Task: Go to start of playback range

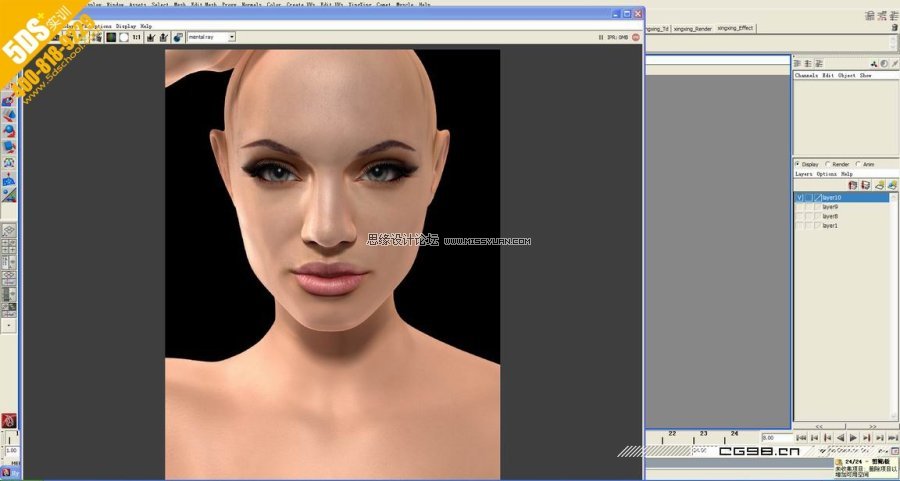Action: 802,438
